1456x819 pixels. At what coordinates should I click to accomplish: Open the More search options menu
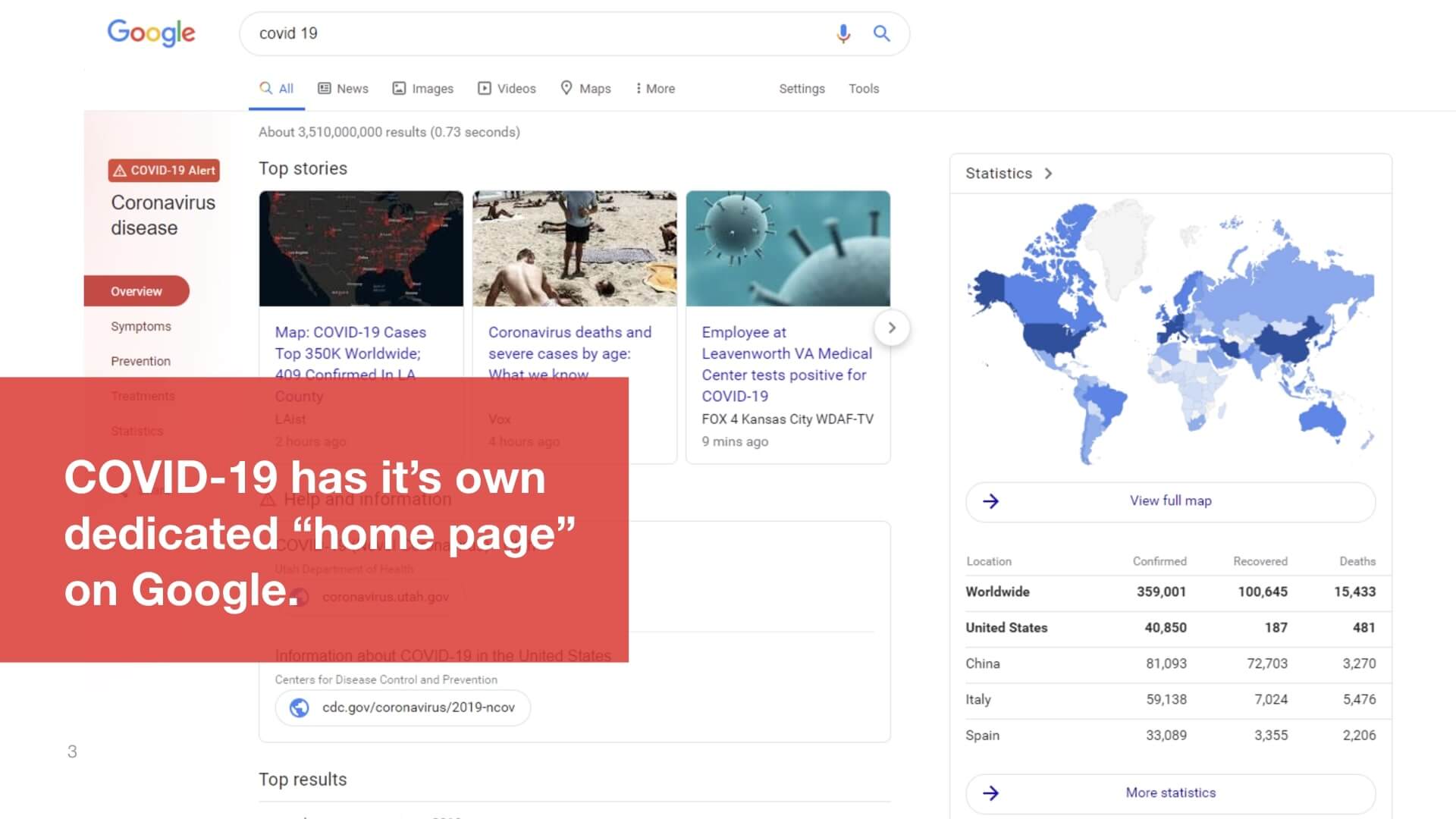(x=655, y=89)
